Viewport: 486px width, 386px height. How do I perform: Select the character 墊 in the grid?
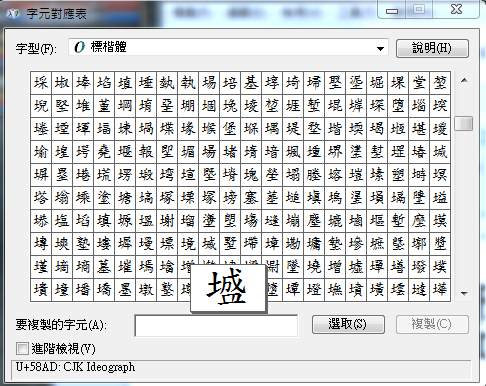tap(335, 244)
